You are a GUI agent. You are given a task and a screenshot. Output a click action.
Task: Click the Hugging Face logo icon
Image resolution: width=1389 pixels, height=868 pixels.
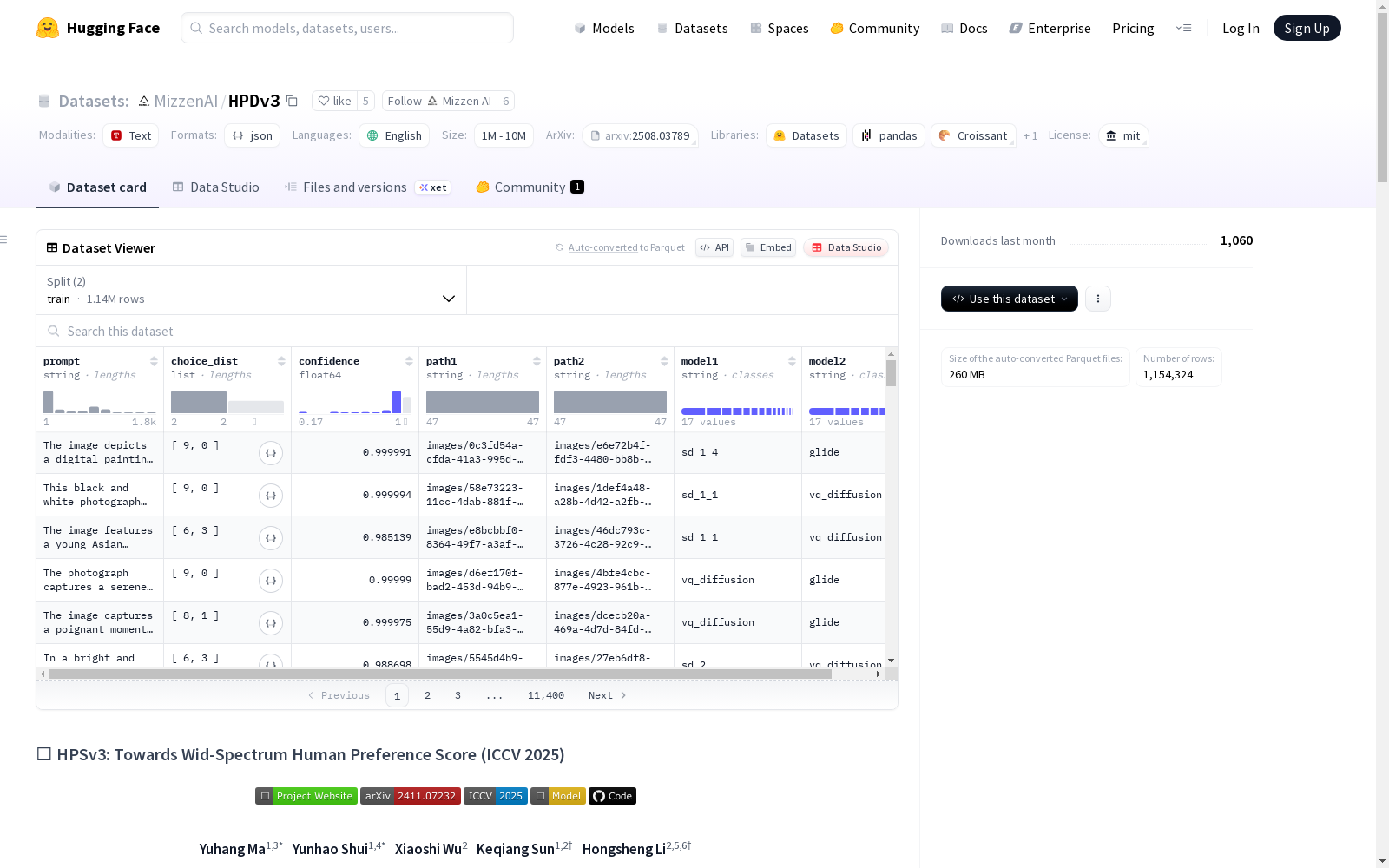click(x=48, y=28)
